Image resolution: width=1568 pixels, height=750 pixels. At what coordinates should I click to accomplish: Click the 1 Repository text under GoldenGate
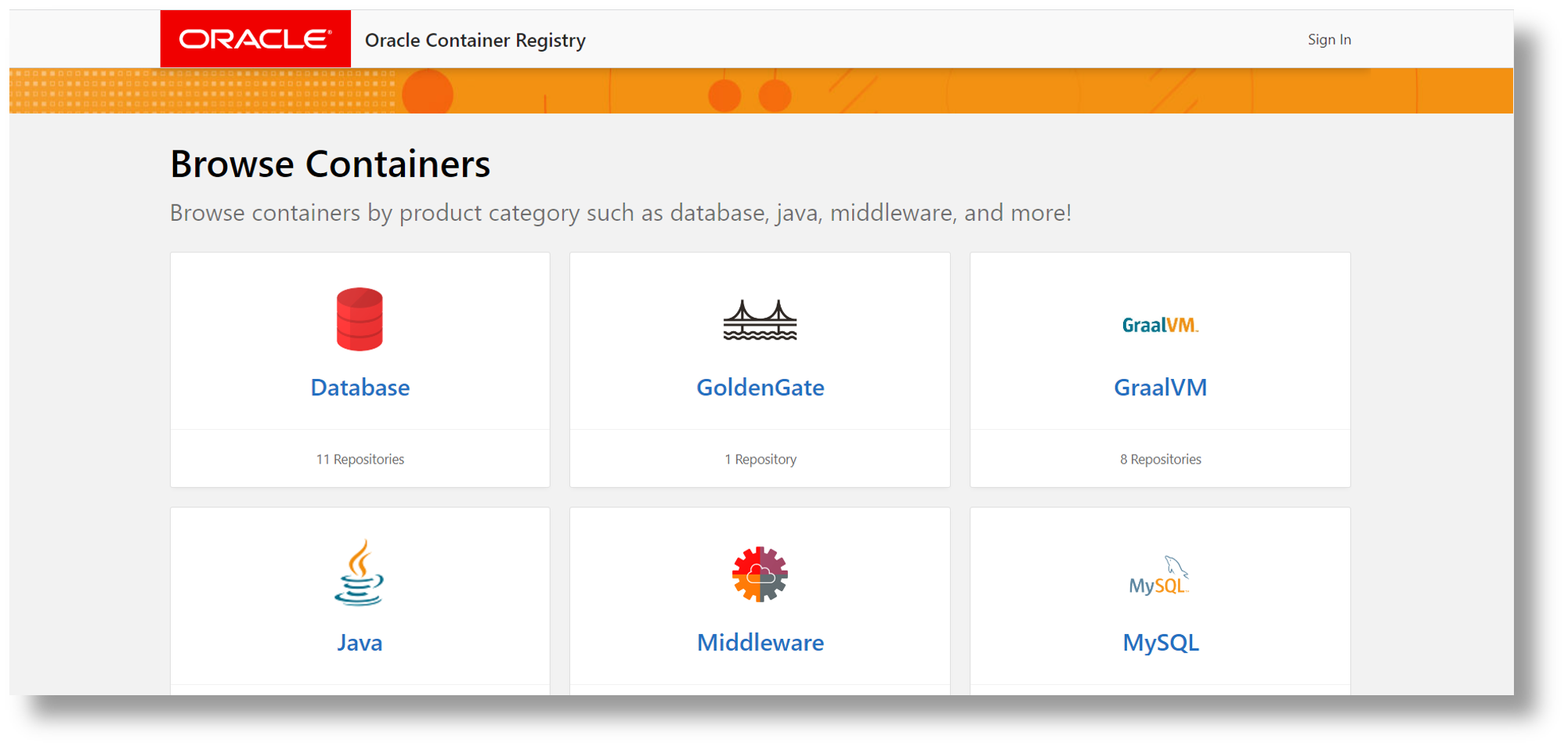[x=761, y=460]
